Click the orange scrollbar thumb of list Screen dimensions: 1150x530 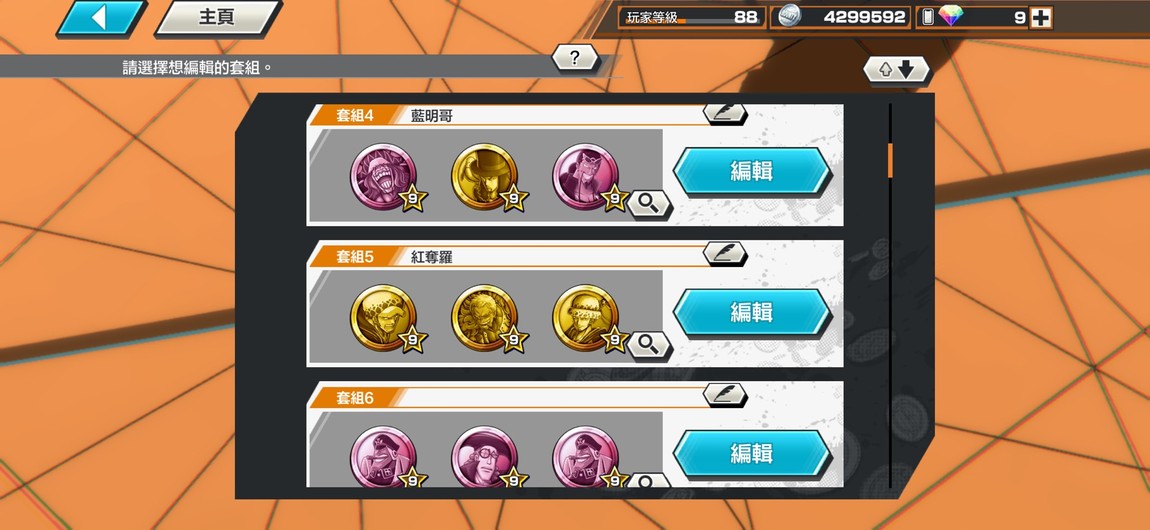(890, 161)
